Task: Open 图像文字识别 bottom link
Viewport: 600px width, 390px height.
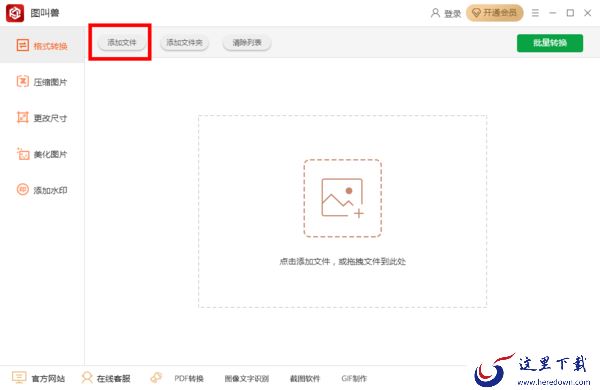Action: pyautogui.click(x=247, y=379)
